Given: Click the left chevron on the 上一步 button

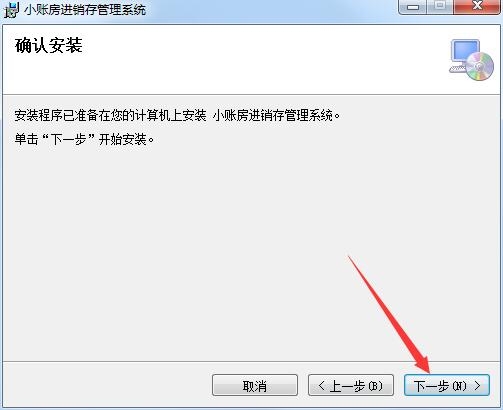Looking at the screenshot, I should click(x=321, y=386).
